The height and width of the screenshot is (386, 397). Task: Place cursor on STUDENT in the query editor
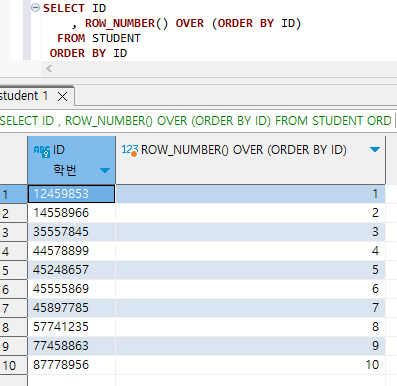[x=116, y=38]
